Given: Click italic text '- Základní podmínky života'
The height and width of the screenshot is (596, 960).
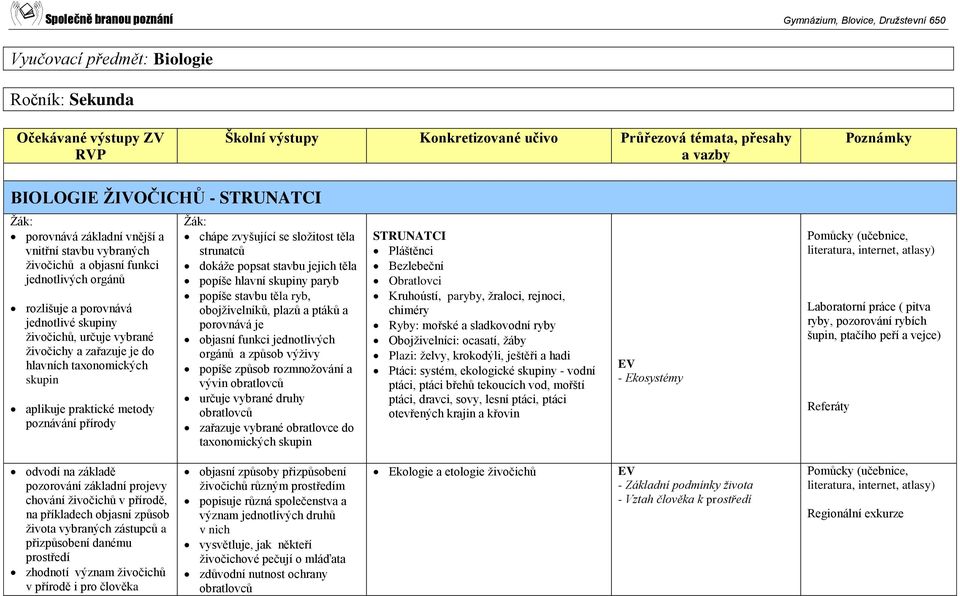Looking at the screenshot, I should click(x=686, y=485).
